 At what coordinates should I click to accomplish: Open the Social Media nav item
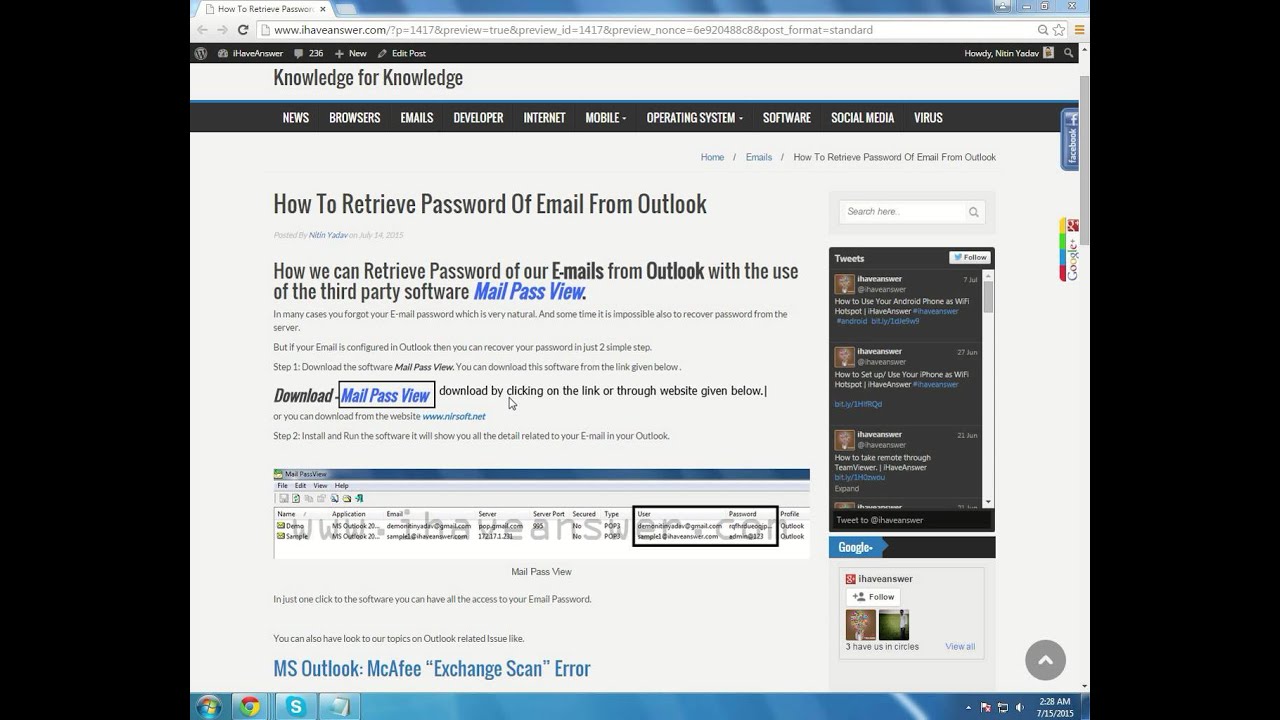[862, 118]
